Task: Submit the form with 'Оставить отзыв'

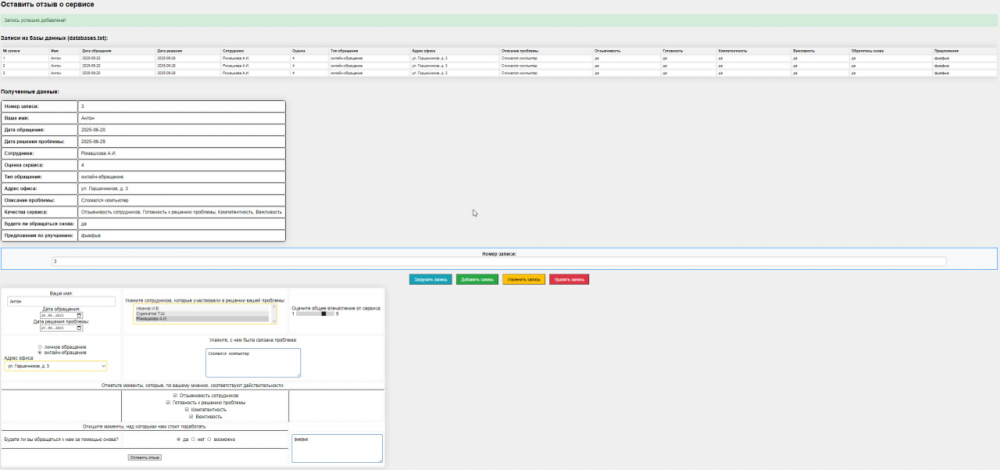Action: point(145,457)
